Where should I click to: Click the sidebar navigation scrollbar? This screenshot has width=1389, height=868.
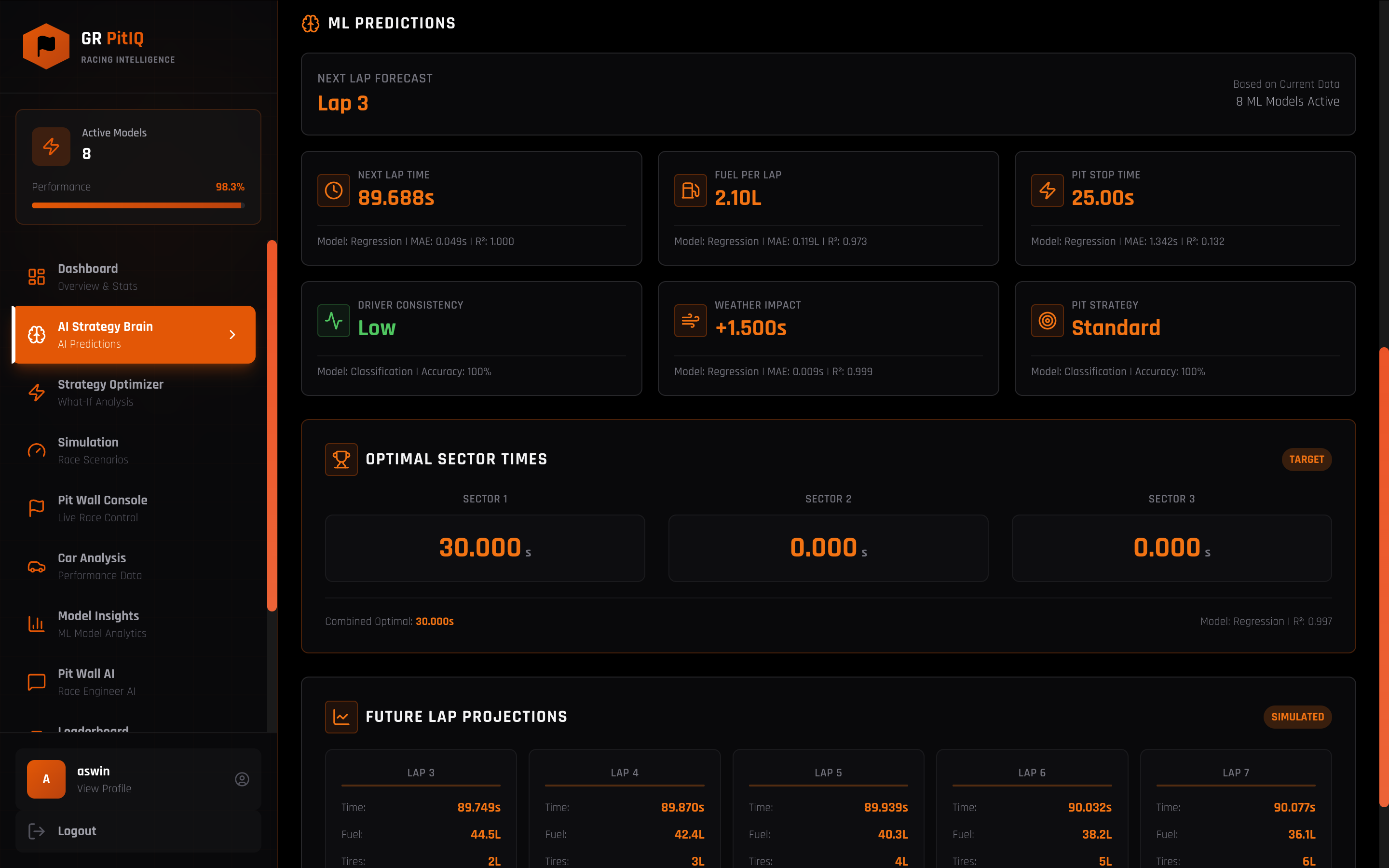(272, 425)
